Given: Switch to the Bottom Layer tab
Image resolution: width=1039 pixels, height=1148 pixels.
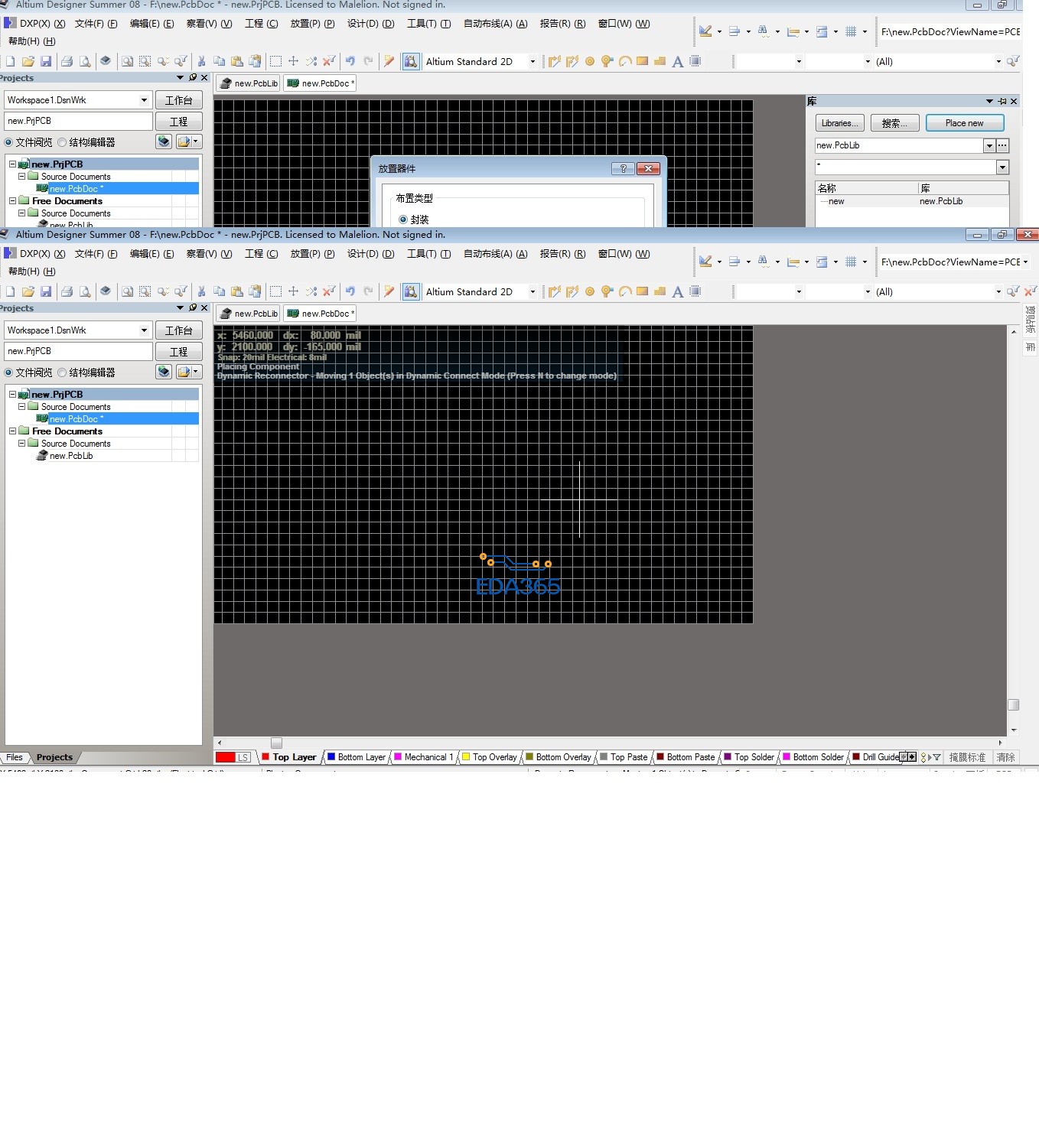Looking at the screenshot, I should click(357, 757).
